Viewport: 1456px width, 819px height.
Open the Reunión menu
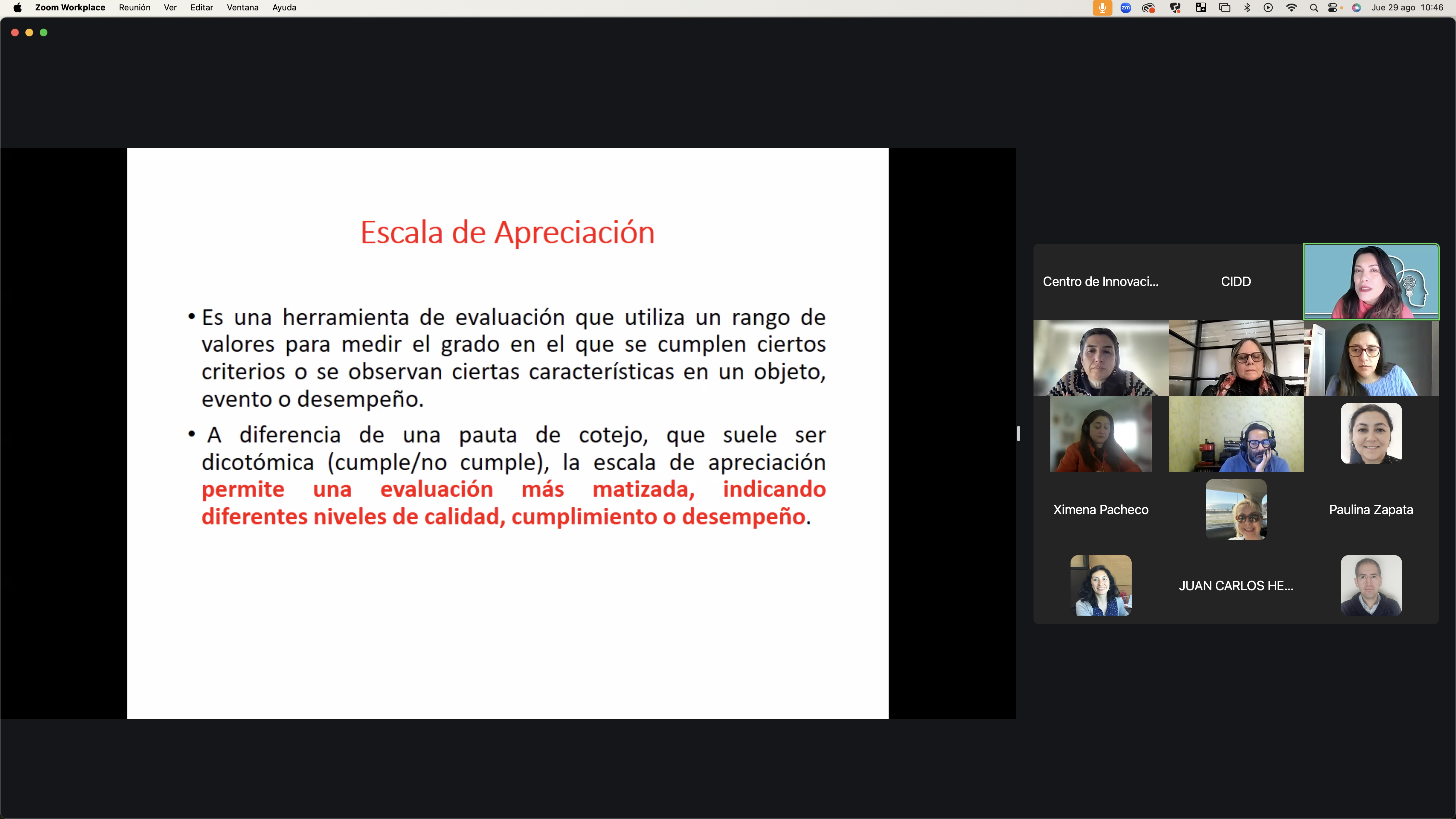(135, 7)
